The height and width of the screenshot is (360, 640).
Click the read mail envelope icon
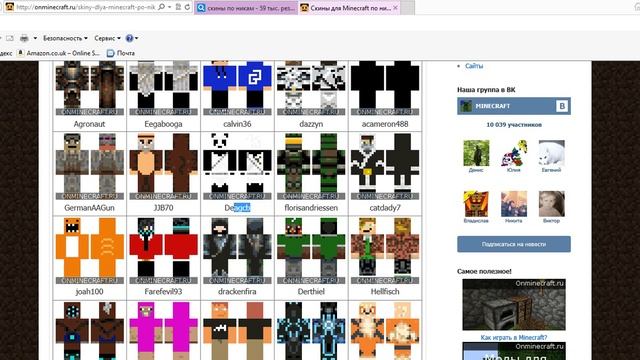click(9, 38)
